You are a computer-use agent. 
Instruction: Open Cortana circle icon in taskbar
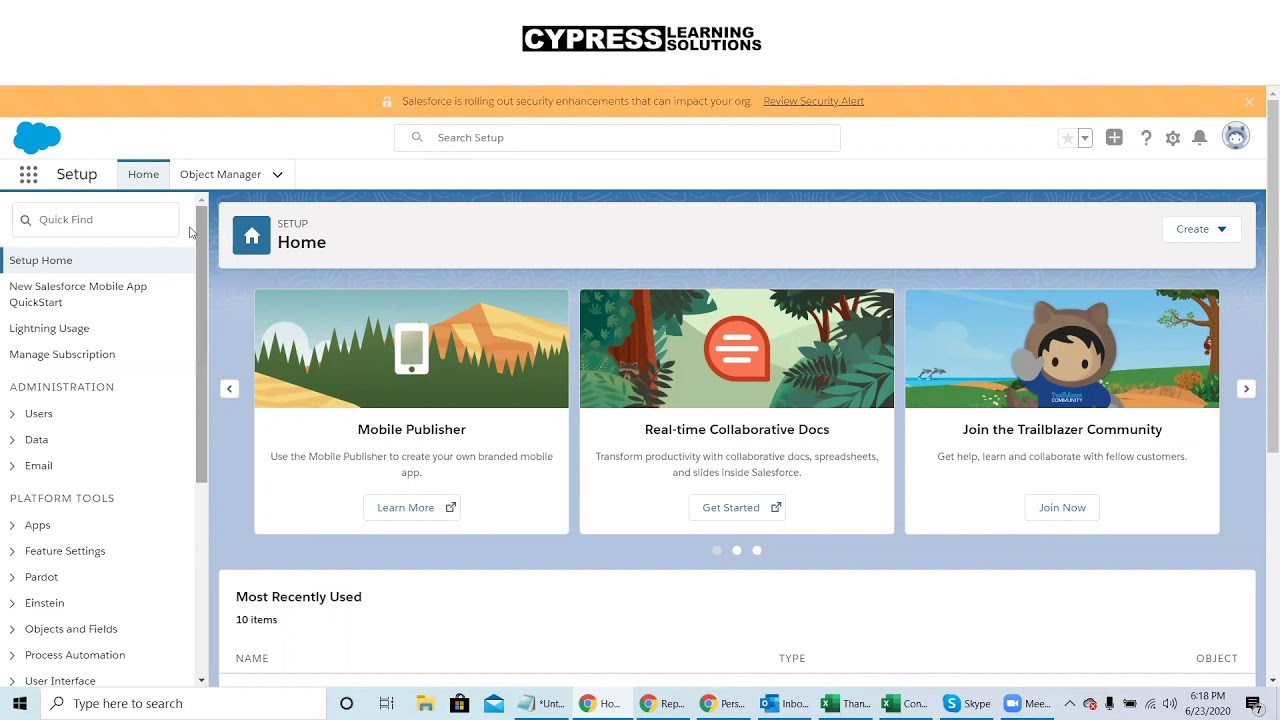click(x=346, y=704)
